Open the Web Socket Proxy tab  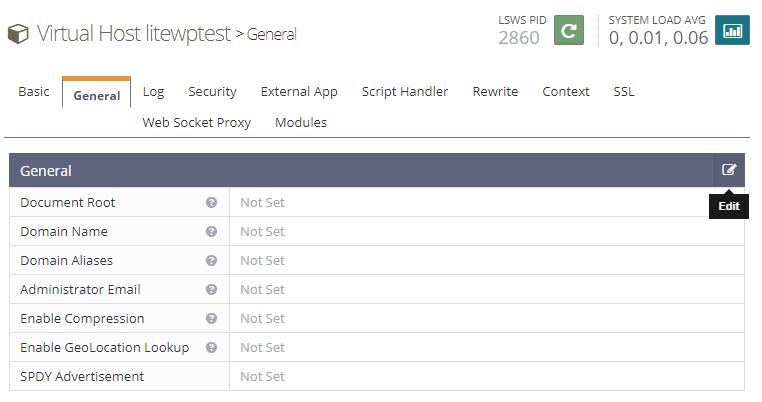coord(197,122)
